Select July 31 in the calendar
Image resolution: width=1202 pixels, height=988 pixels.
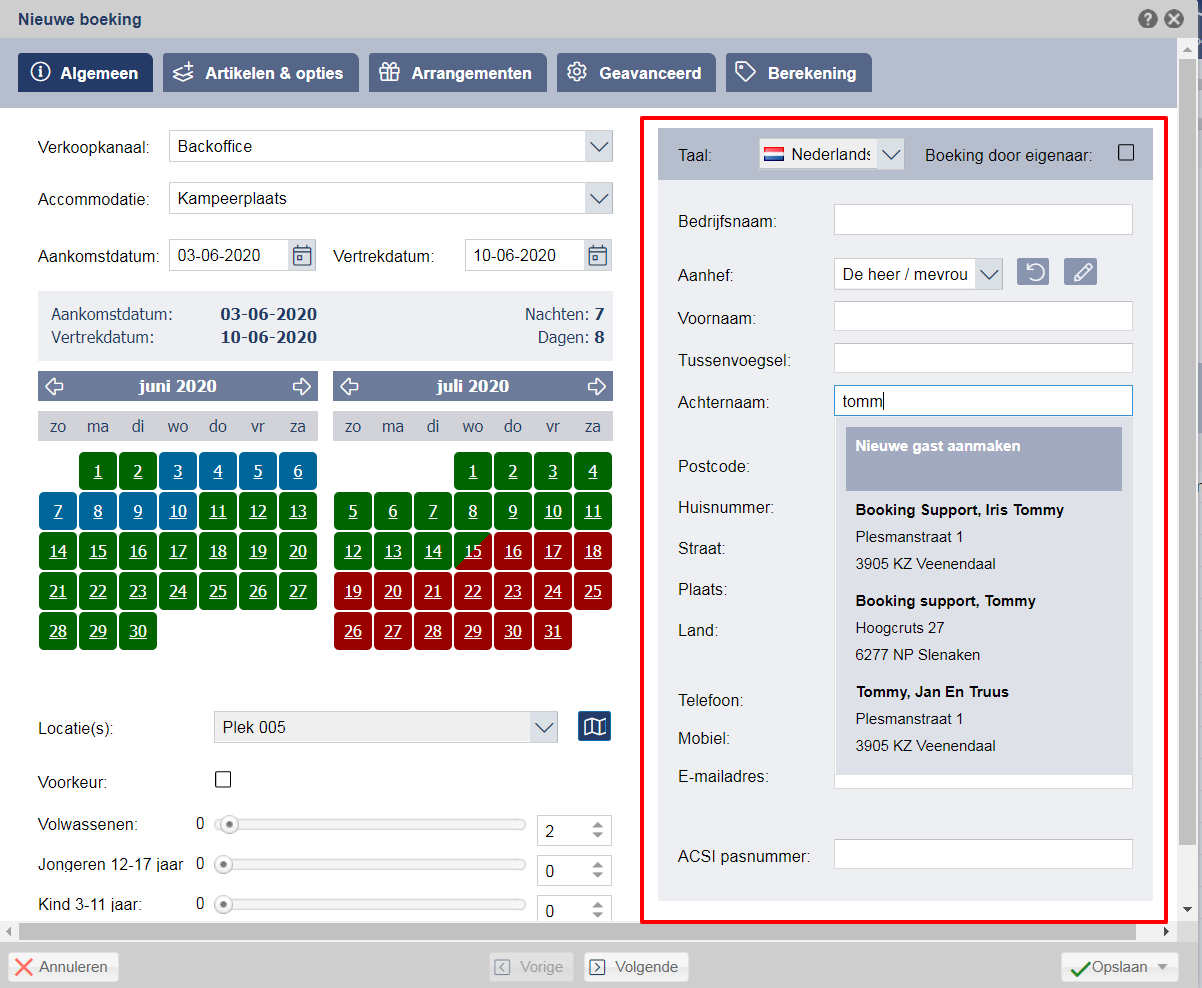click(x=553, y=631)
